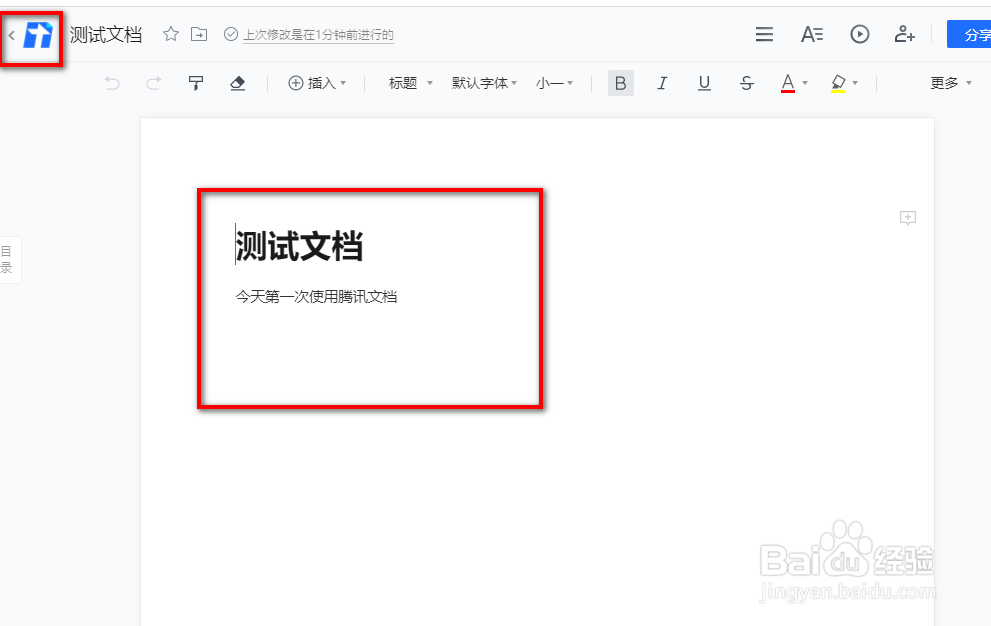Image resolution: width=991 pixels, height=626 pixels.
Task: Click the blue 分享 share button
Action: coord(970,34)
